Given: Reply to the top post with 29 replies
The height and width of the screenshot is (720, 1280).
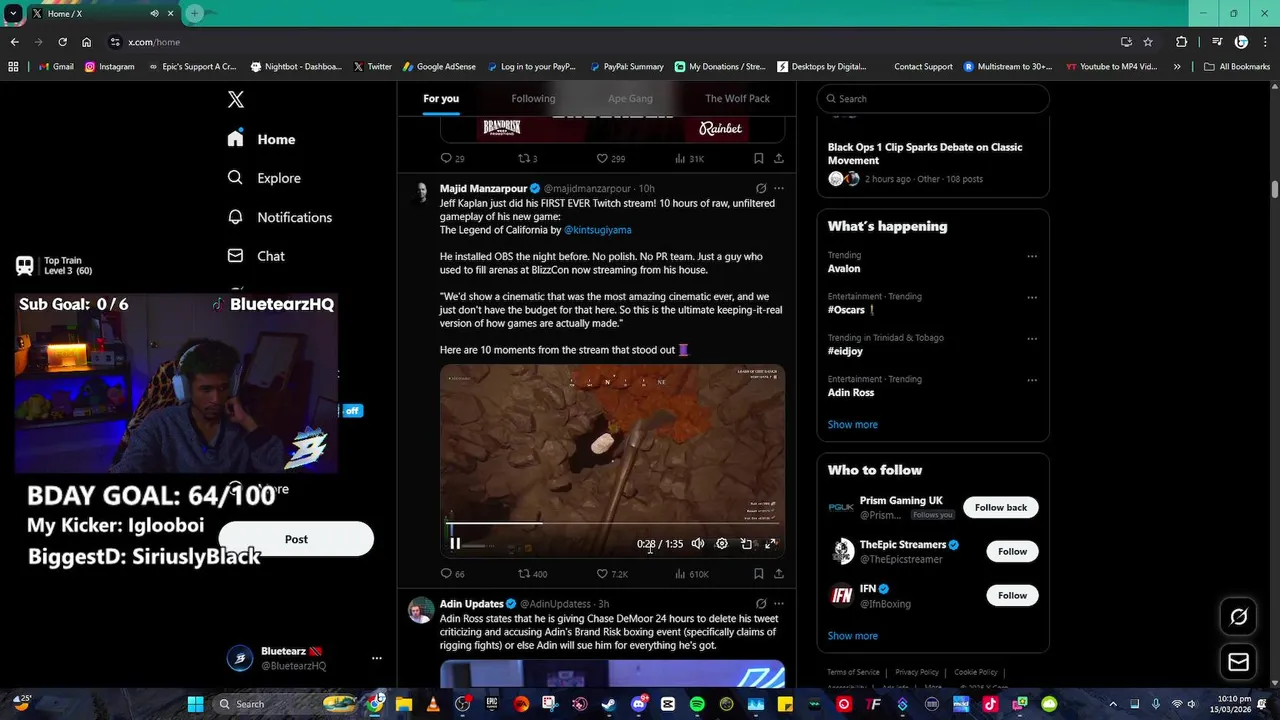Looking at the screenshot, I should pos(452,158).
